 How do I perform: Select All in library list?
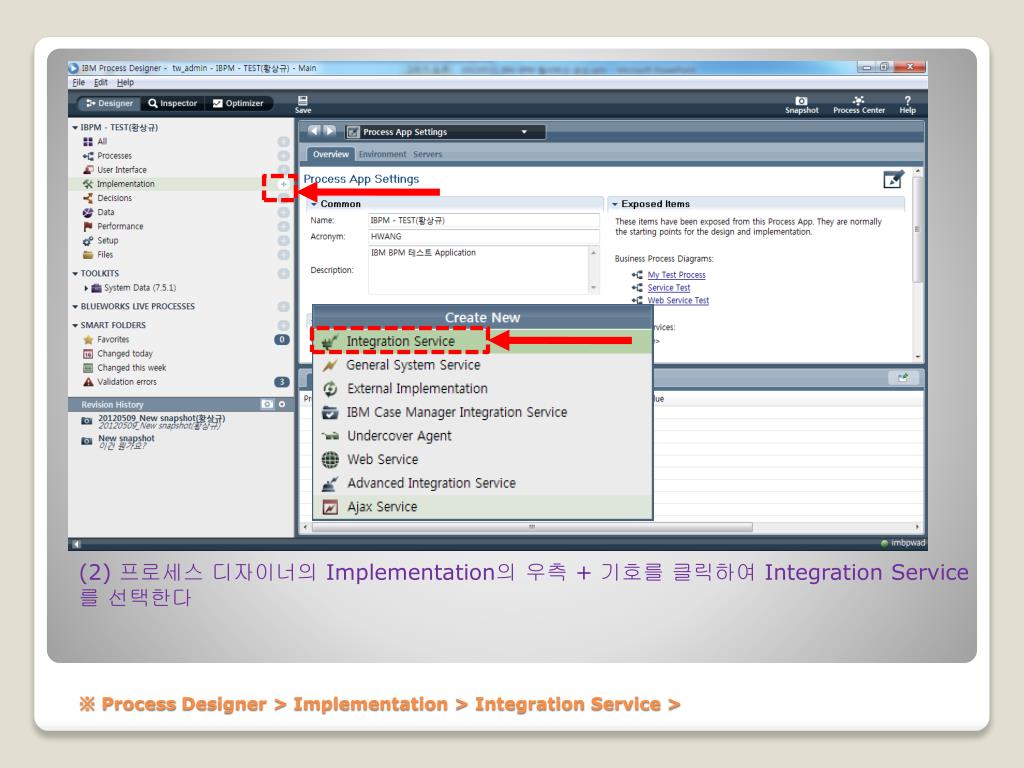click(x=102, y=141)
